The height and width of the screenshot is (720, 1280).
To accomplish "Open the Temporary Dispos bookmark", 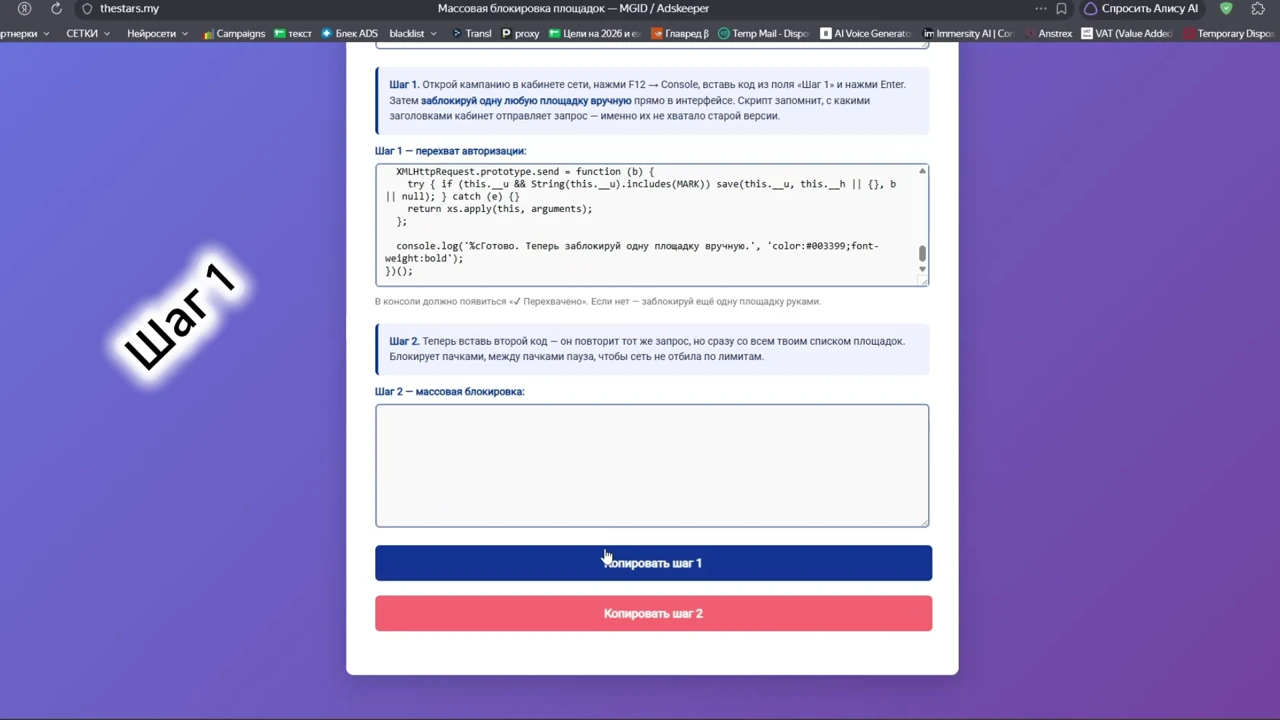I will point(1228,34).
